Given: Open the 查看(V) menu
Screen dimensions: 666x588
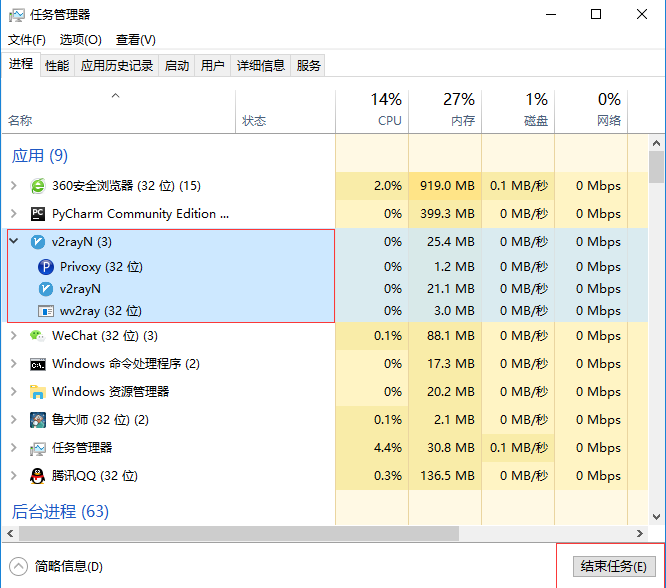Looking at the screenshot, I should pos(135,40).
